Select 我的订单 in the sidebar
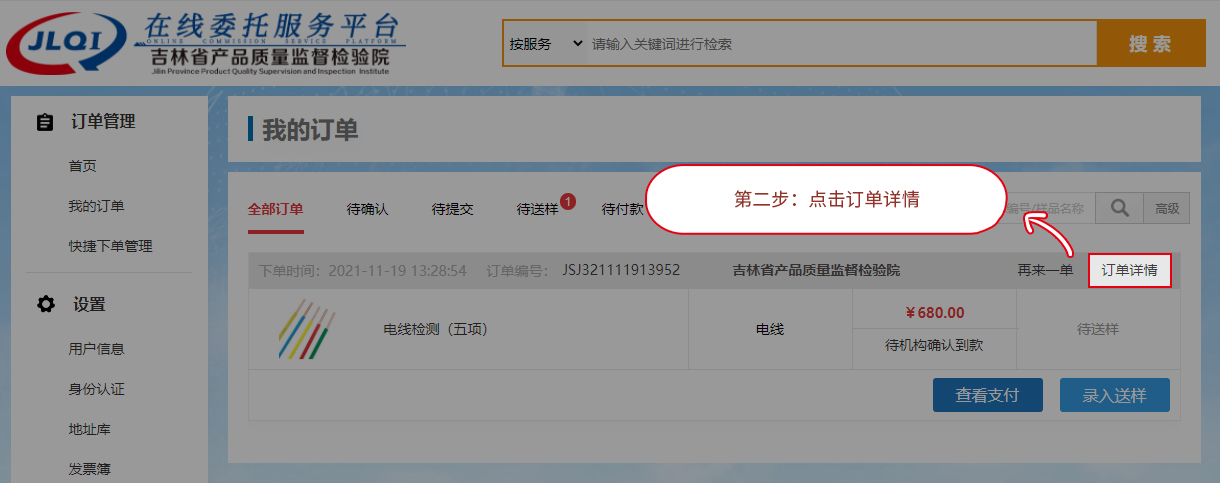The width and height of the screenshot is (1220, 483). (x=96, y=206)
